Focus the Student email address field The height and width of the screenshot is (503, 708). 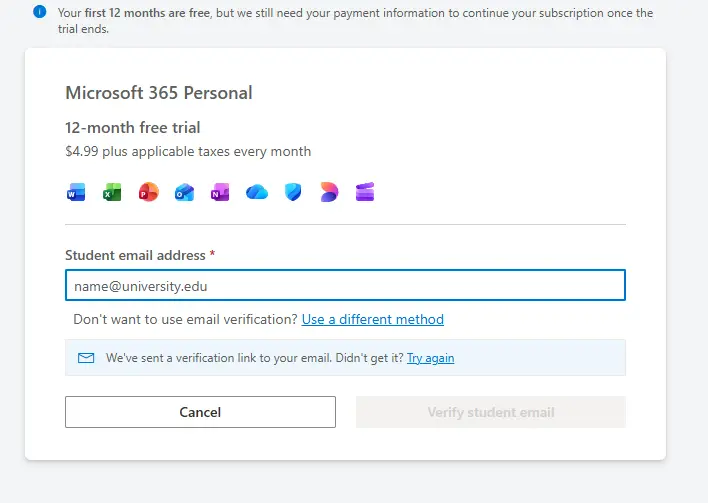[345, 285]
